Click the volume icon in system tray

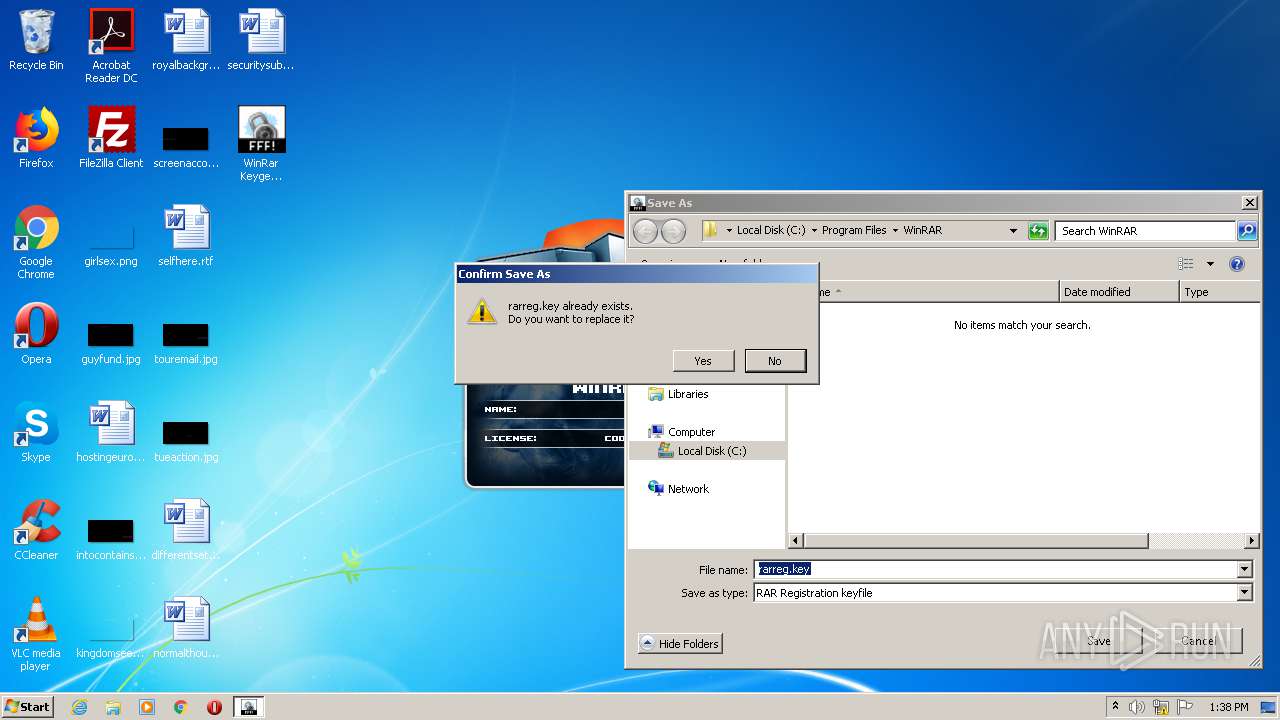coord(1137,707)
